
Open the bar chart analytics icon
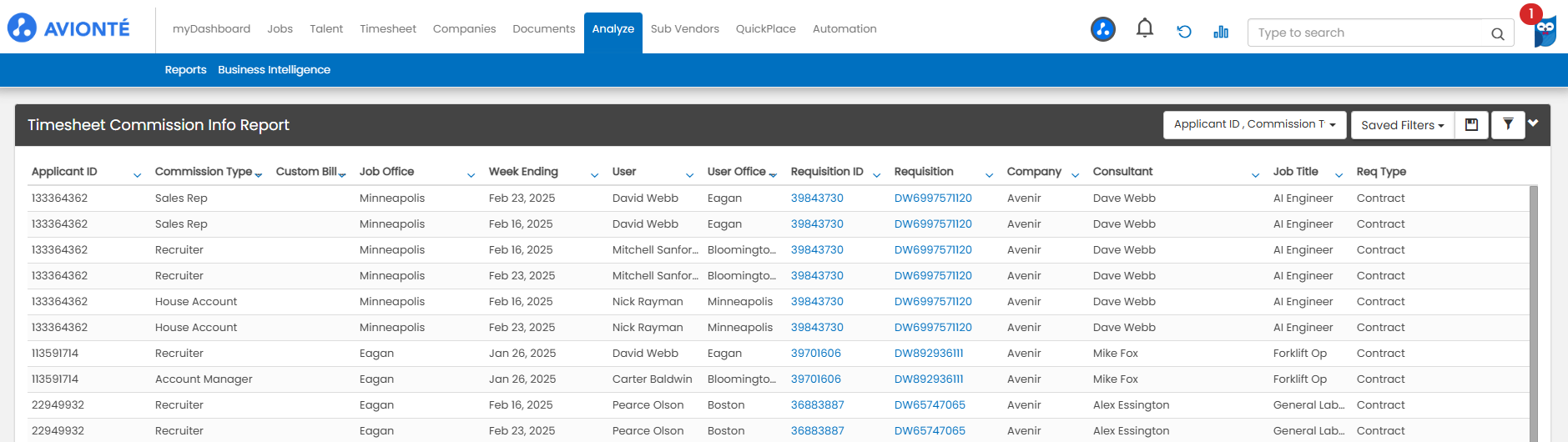click(x=1221, y=32)
